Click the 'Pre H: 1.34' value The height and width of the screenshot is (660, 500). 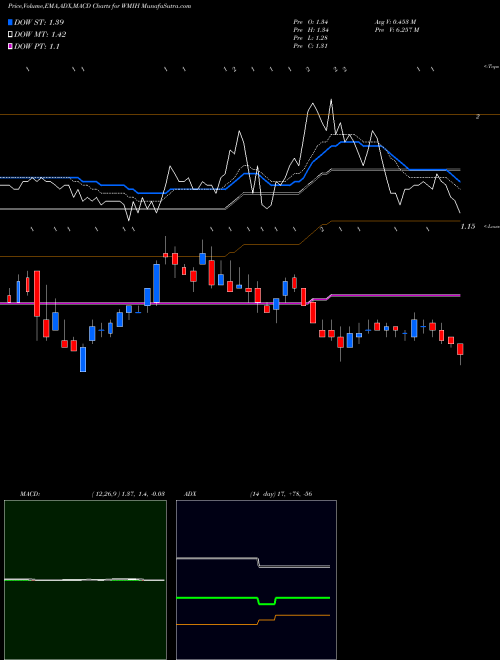pos(311,30)
